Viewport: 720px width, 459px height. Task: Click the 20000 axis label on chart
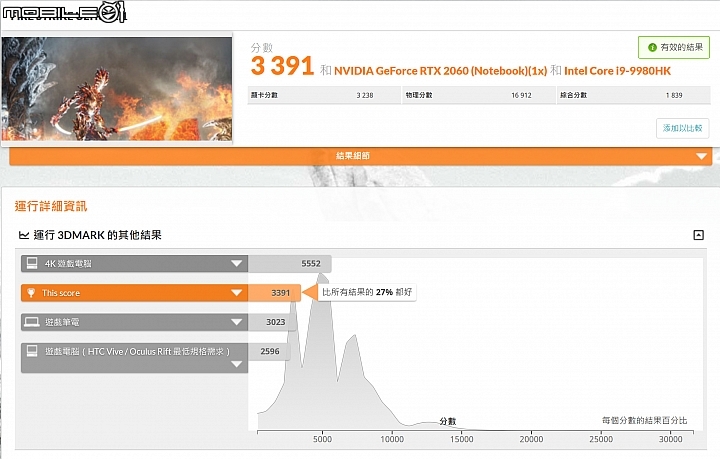pyautogui.click(x=531, y=439)
